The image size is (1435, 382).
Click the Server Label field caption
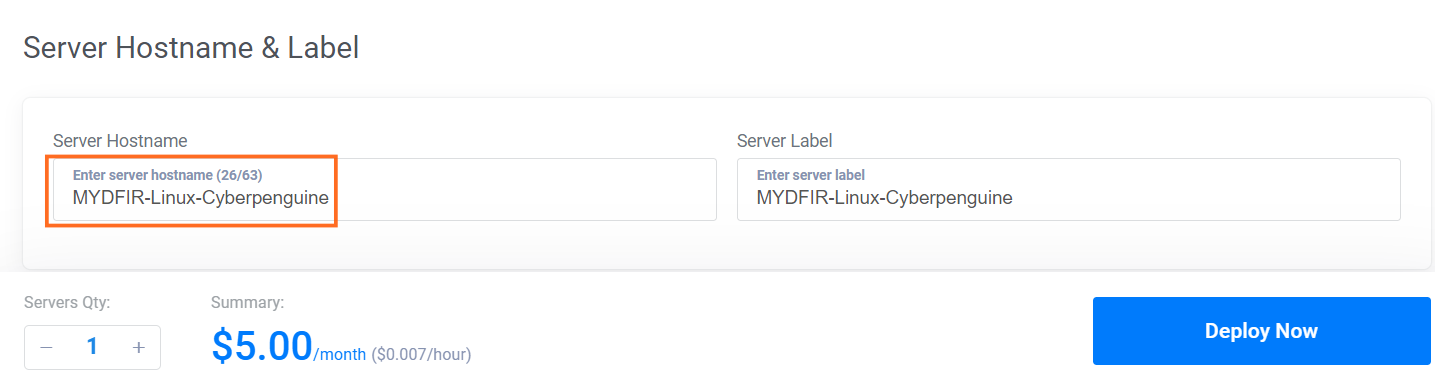point(784,141)
